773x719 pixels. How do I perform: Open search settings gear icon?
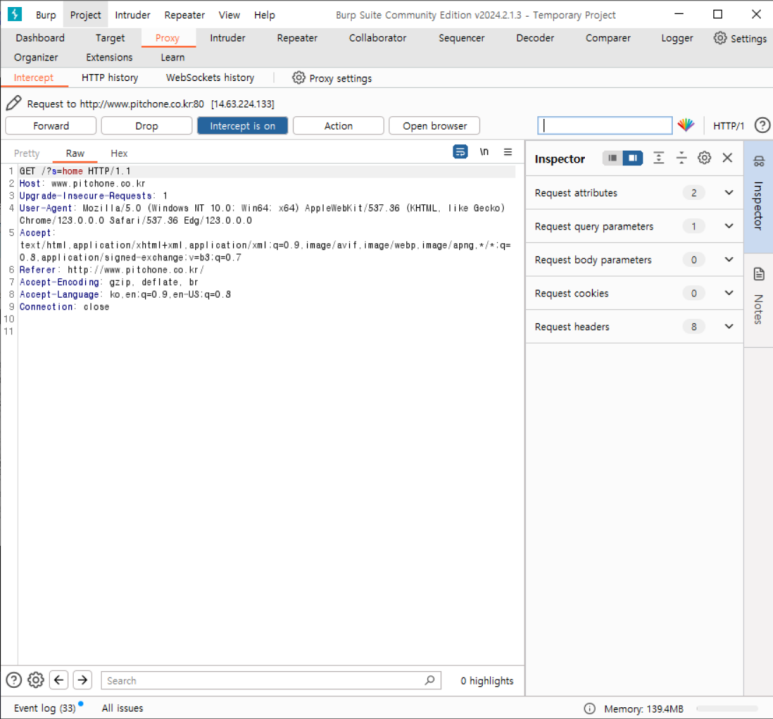point(35,680)
